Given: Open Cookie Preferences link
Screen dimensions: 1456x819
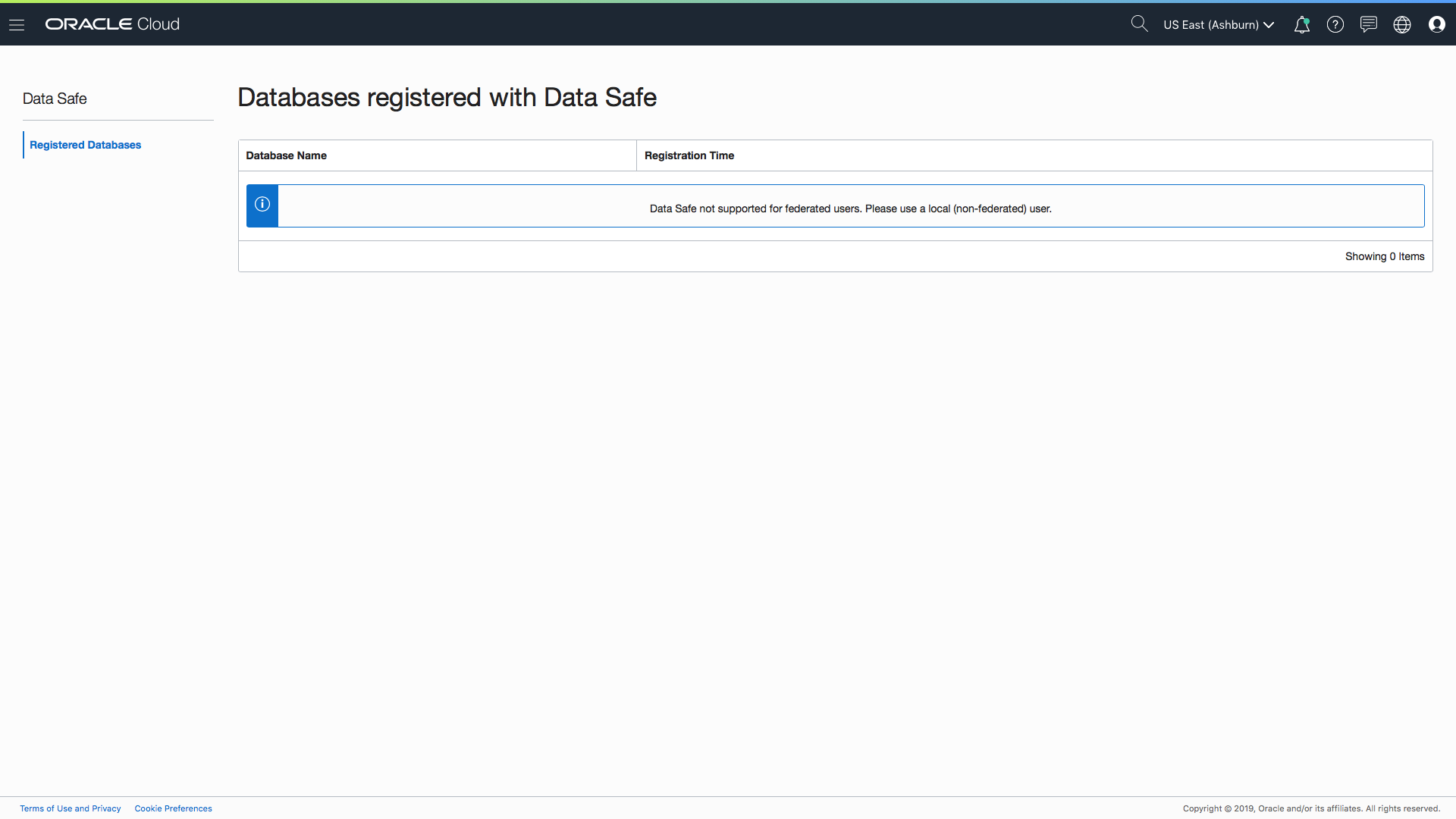Looking at the screenshot, I should point(173,808).
